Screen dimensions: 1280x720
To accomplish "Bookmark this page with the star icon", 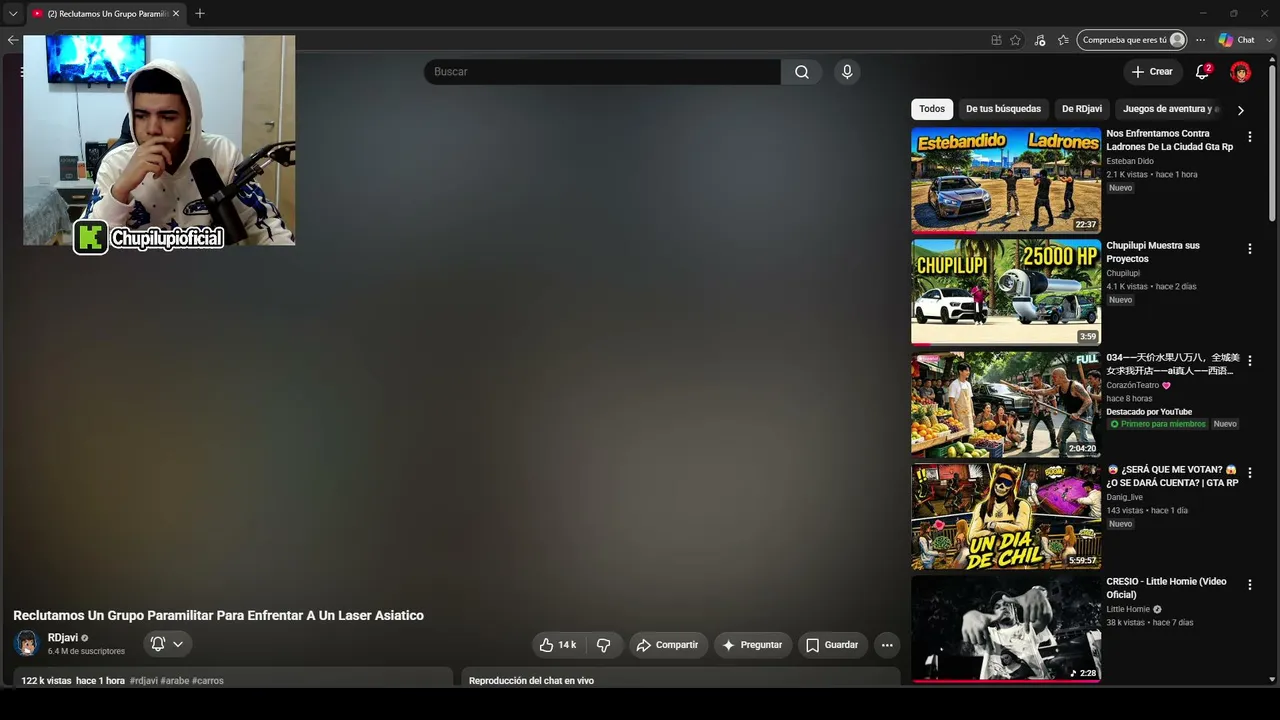I will 1015,40.
